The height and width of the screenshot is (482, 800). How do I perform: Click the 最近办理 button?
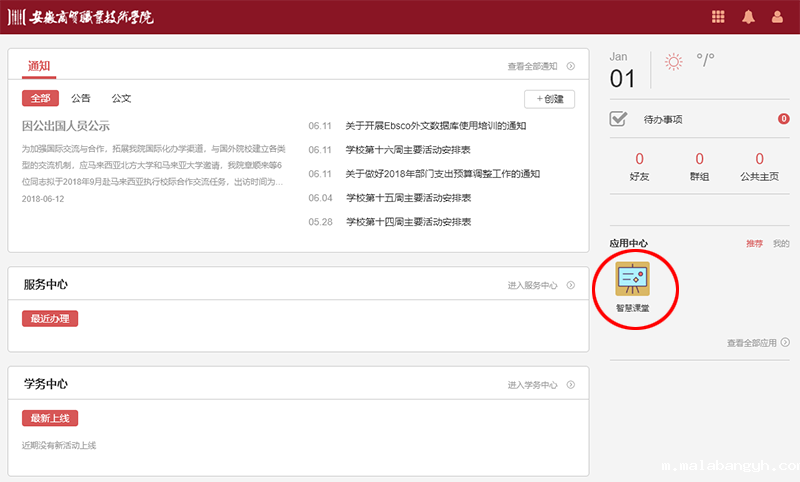[50, 318]
